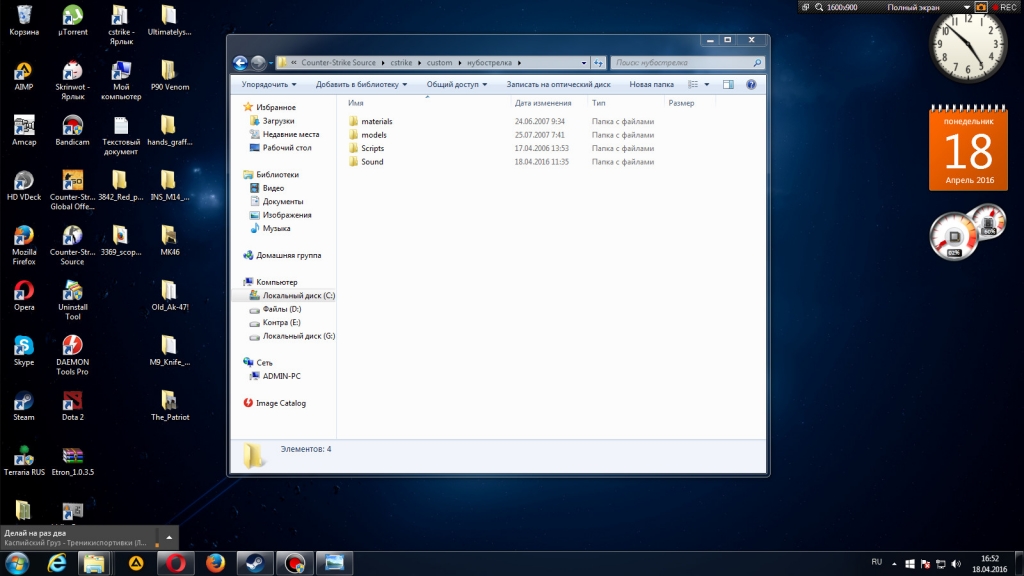
Task: Launch the µTorrent desktop icon
Action: (x=72, y=16)
